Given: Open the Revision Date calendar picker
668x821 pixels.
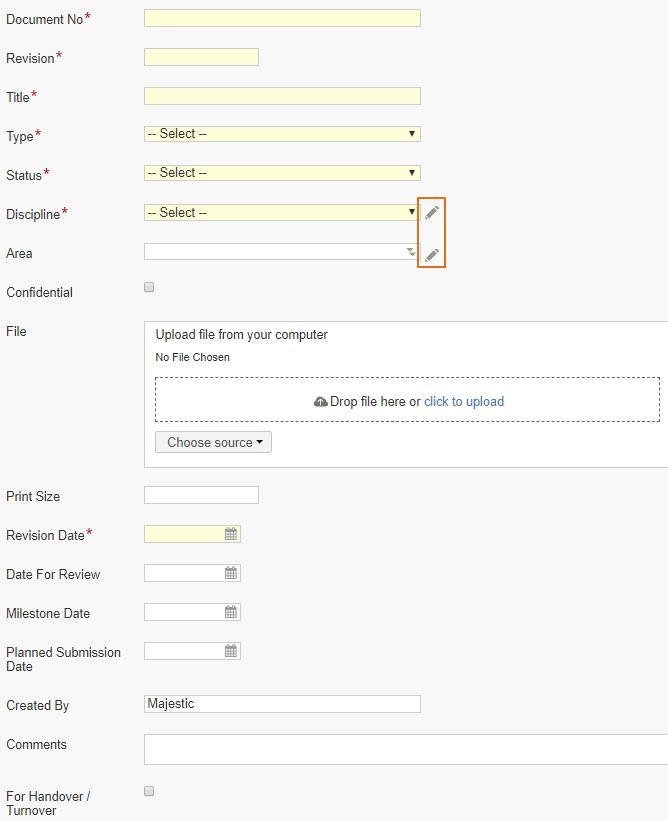Looking at the screenshot, I should click(231, 534).
